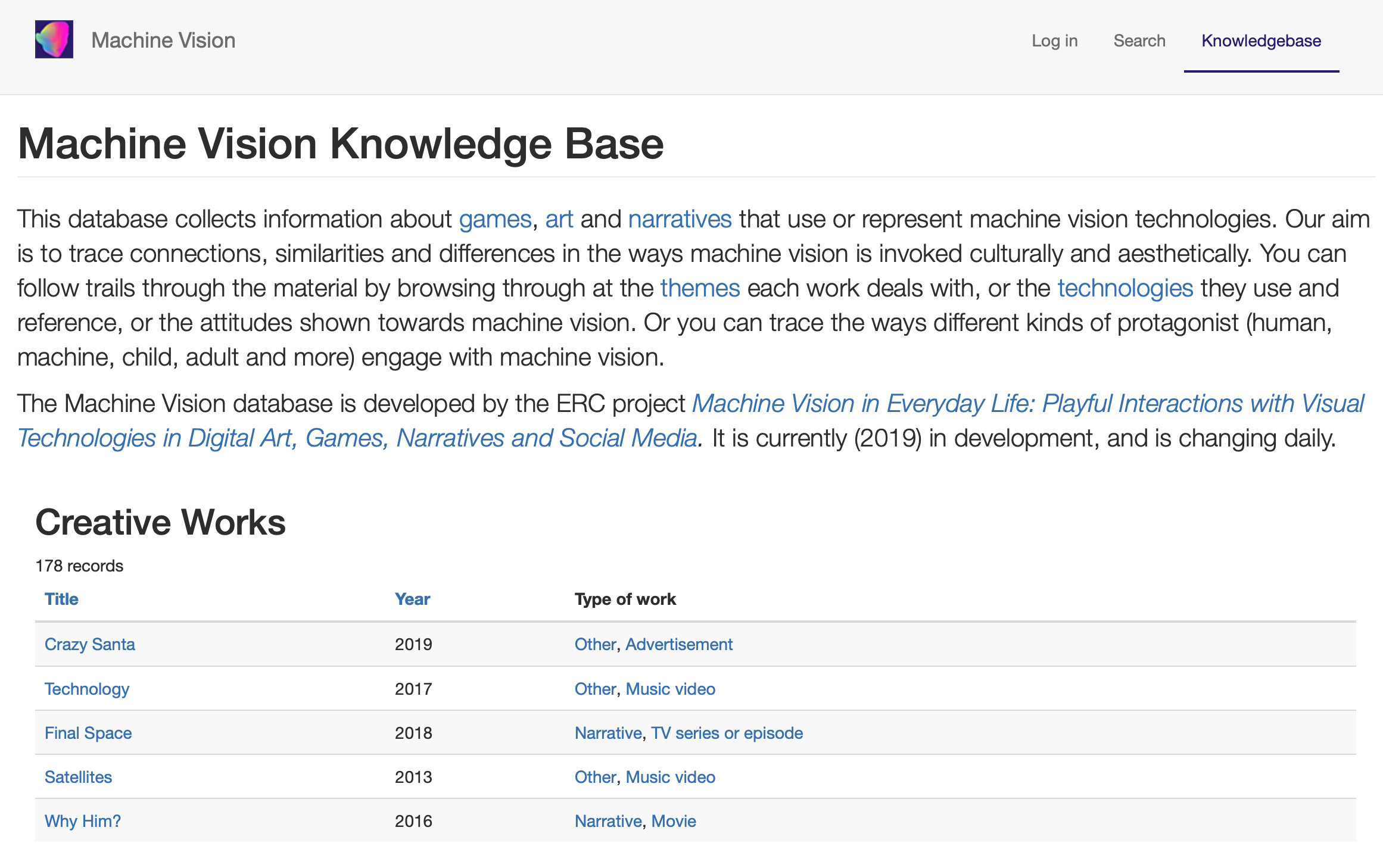Image resolution: width=1383 pixels, height=868 pixels.
Task: Select the Knowledgebase tab
Action: [1261, 40]
